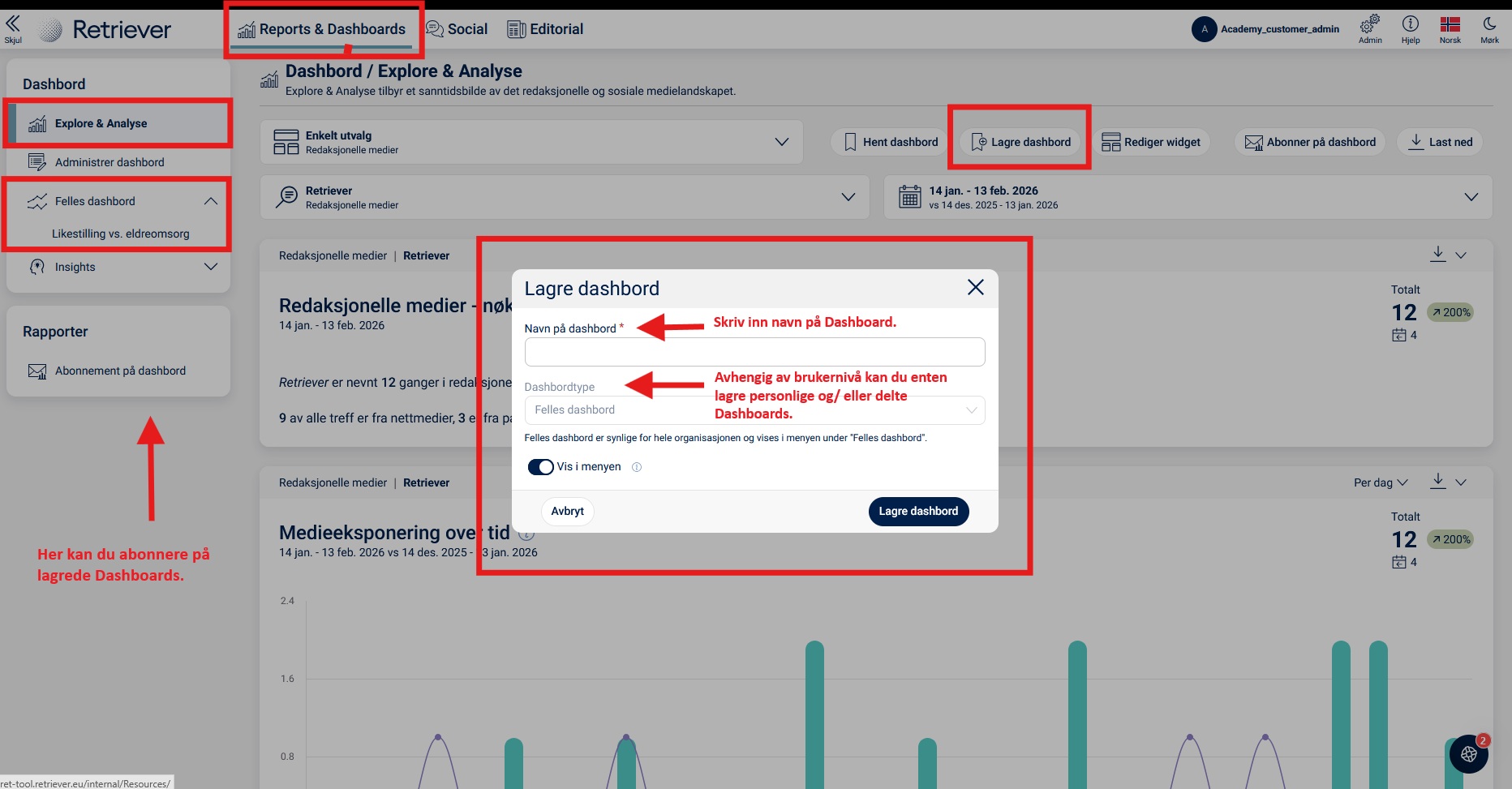This screenshot has height=789, width=1512.
Task: Click the download icon next to Per dag
Action: point(1438,481)
